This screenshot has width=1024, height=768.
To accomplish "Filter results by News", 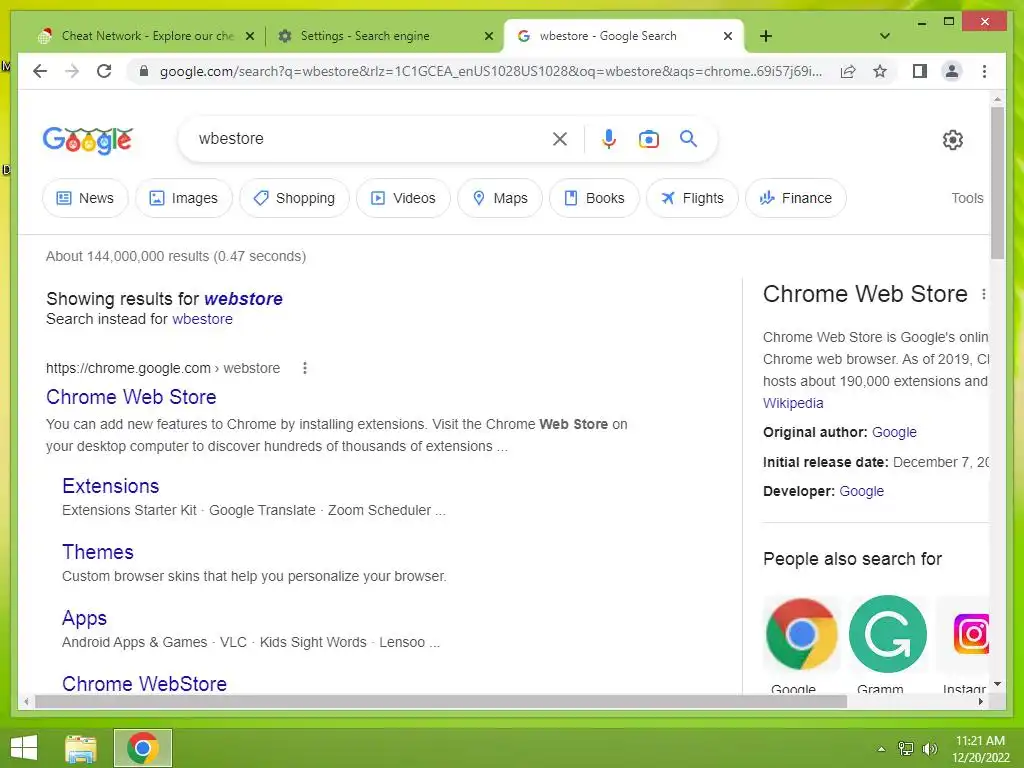I will 86,198.
